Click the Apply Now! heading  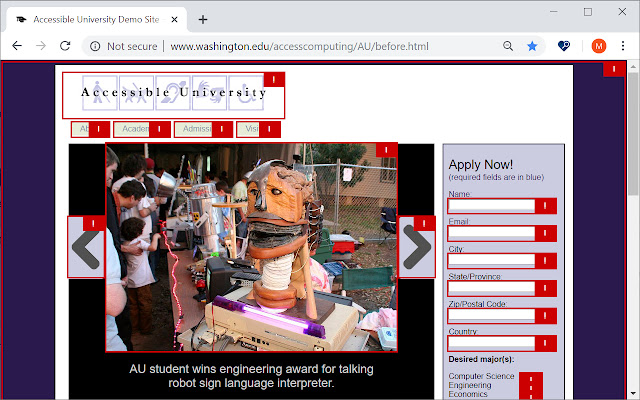click(x=480, y=164)
